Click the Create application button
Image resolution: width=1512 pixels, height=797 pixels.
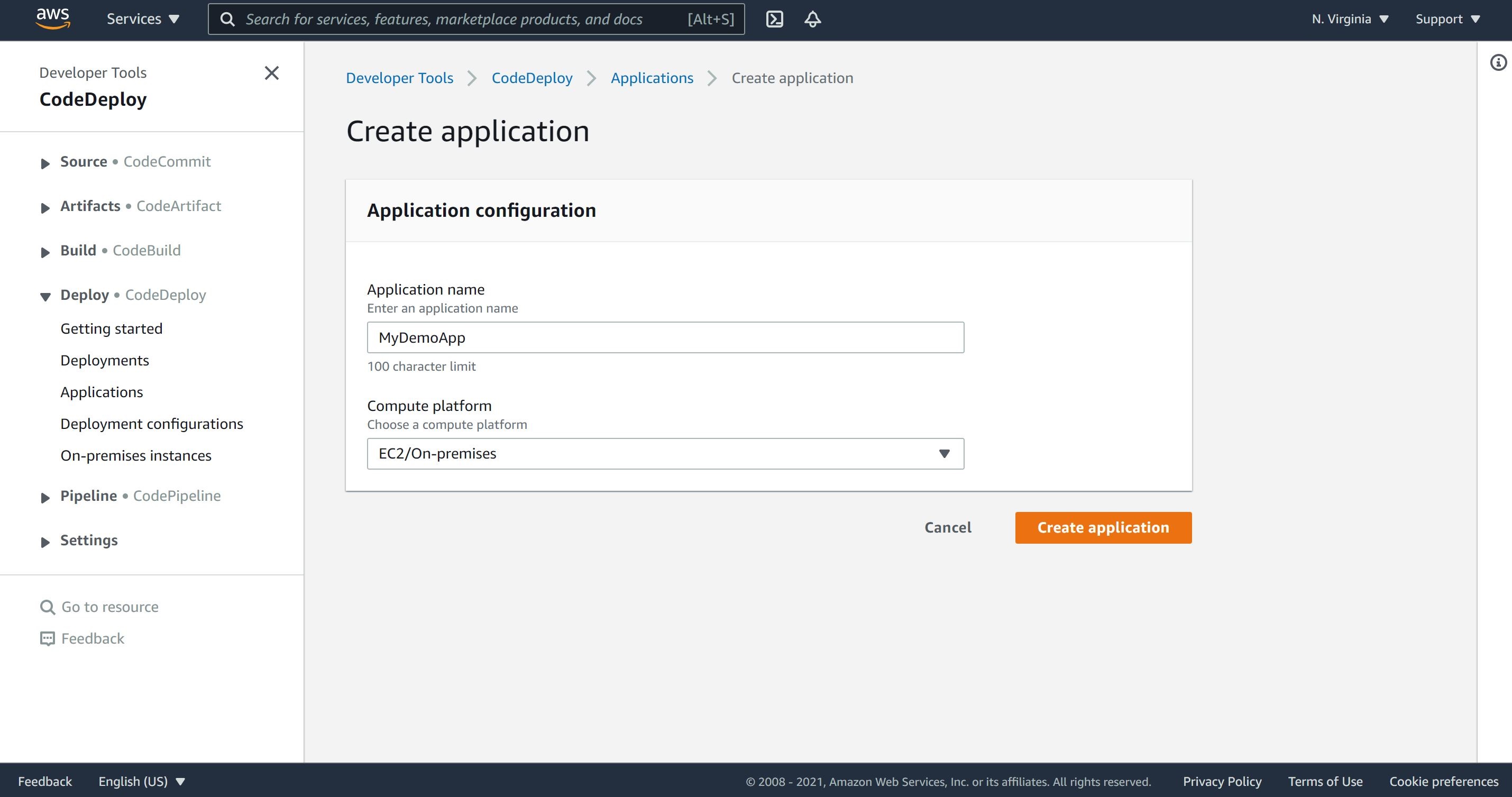pos(1103,528)
